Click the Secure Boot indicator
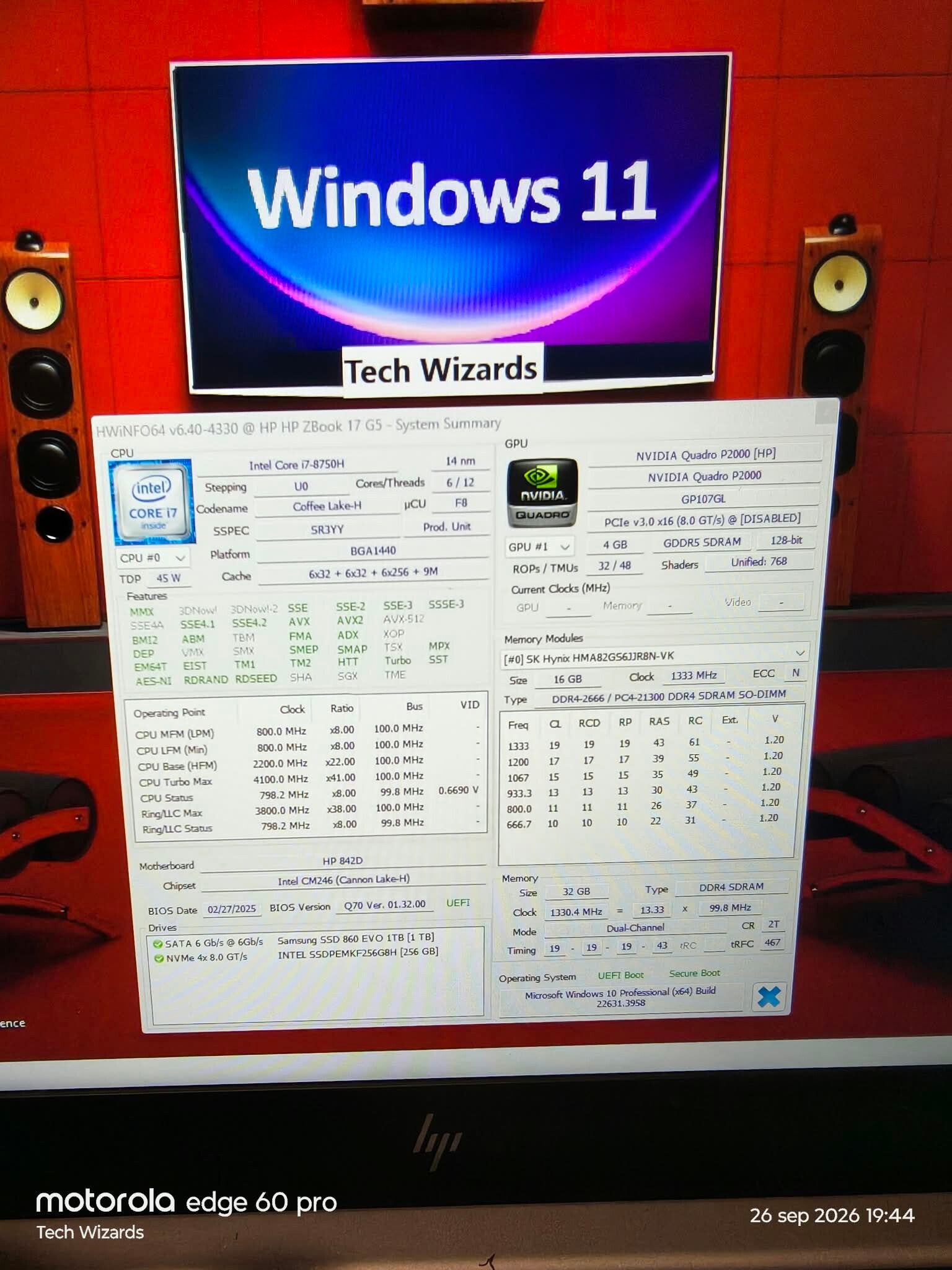 (x=694, y=973)
